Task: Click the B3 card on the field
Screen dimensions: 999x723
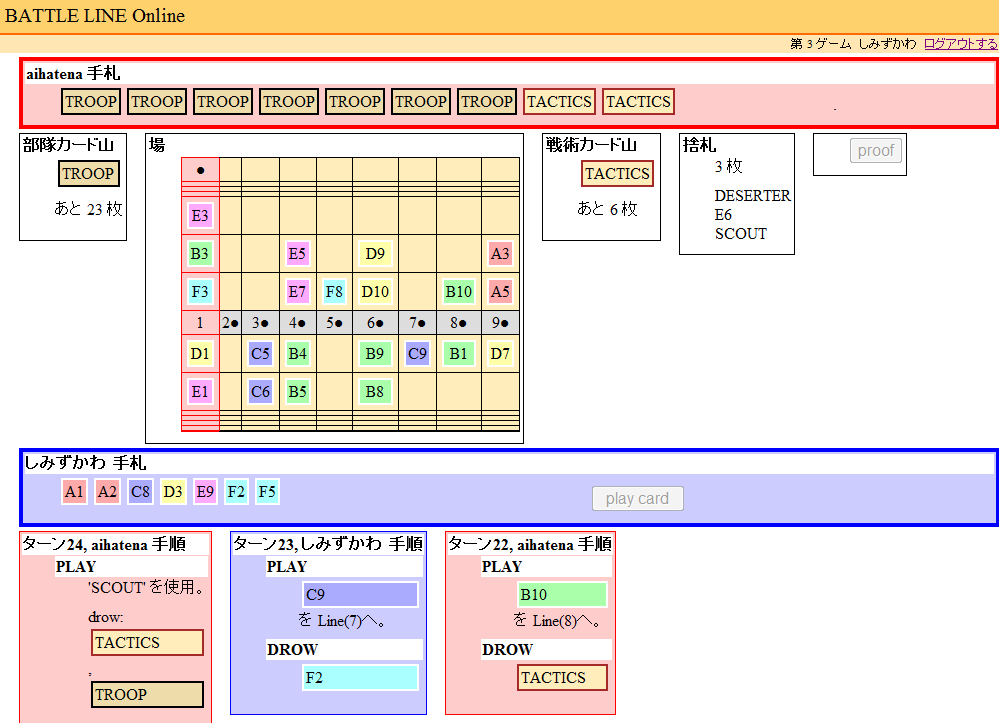Action: point(200,254)
